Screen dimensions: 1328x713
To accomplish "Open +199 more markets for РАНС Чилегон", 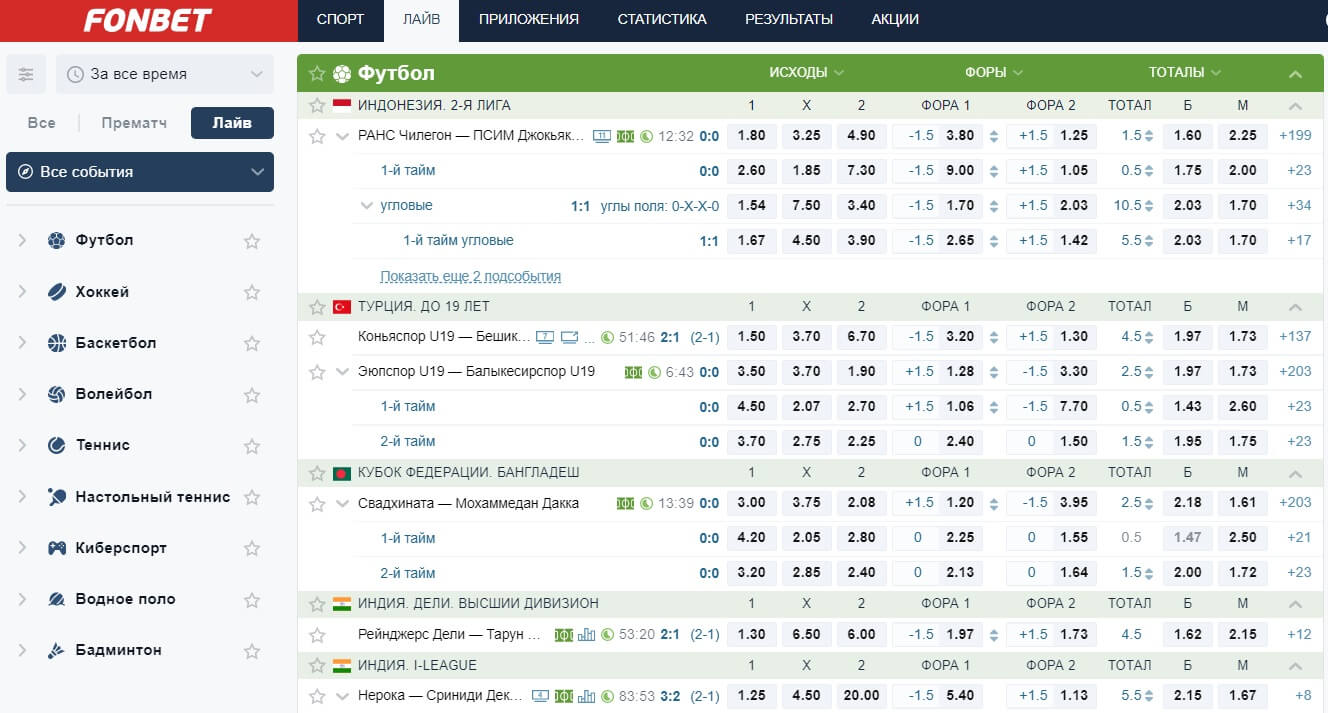I will coord(1295,136).
